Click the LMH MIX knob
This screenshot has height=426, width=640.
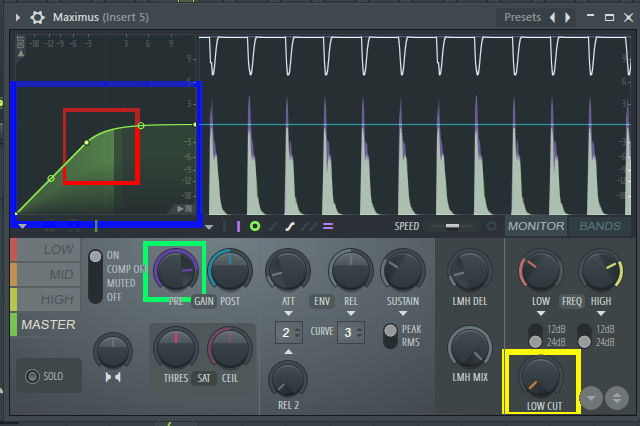click(470, 348)
